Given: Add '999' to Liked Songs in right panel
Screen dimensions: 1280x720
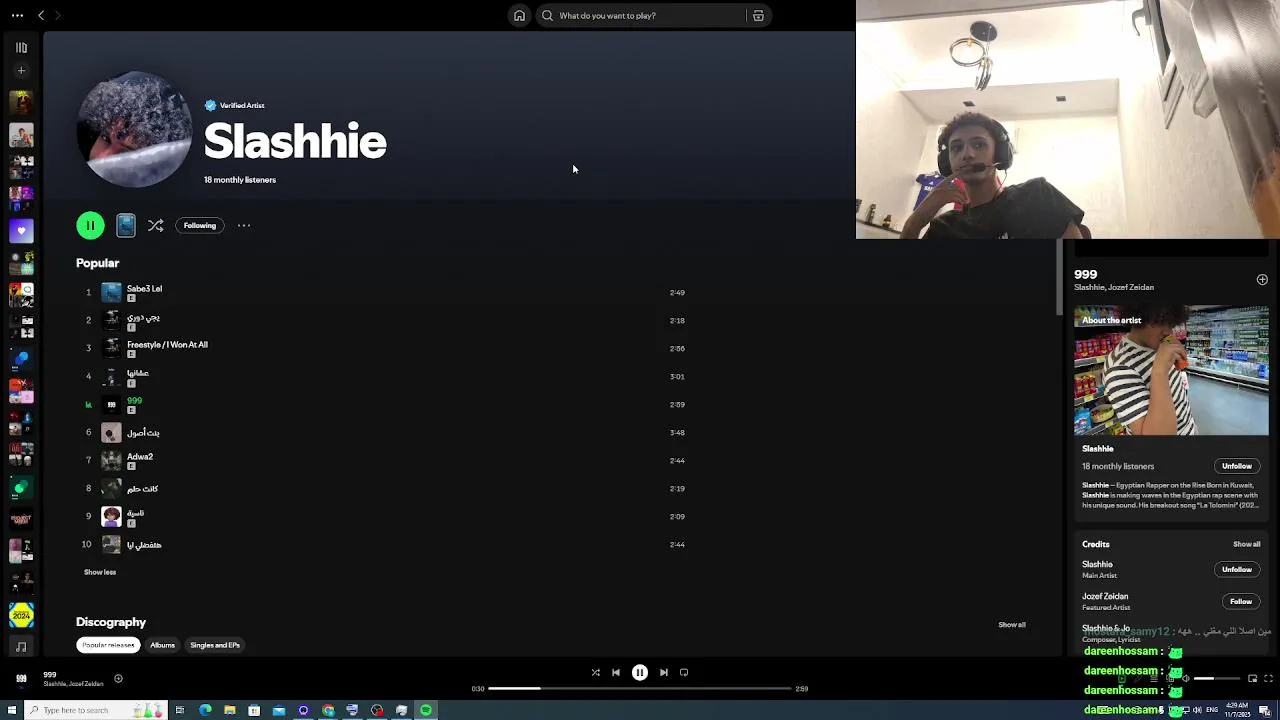Looking at the screenshot, I should (x=1262, y=279).
